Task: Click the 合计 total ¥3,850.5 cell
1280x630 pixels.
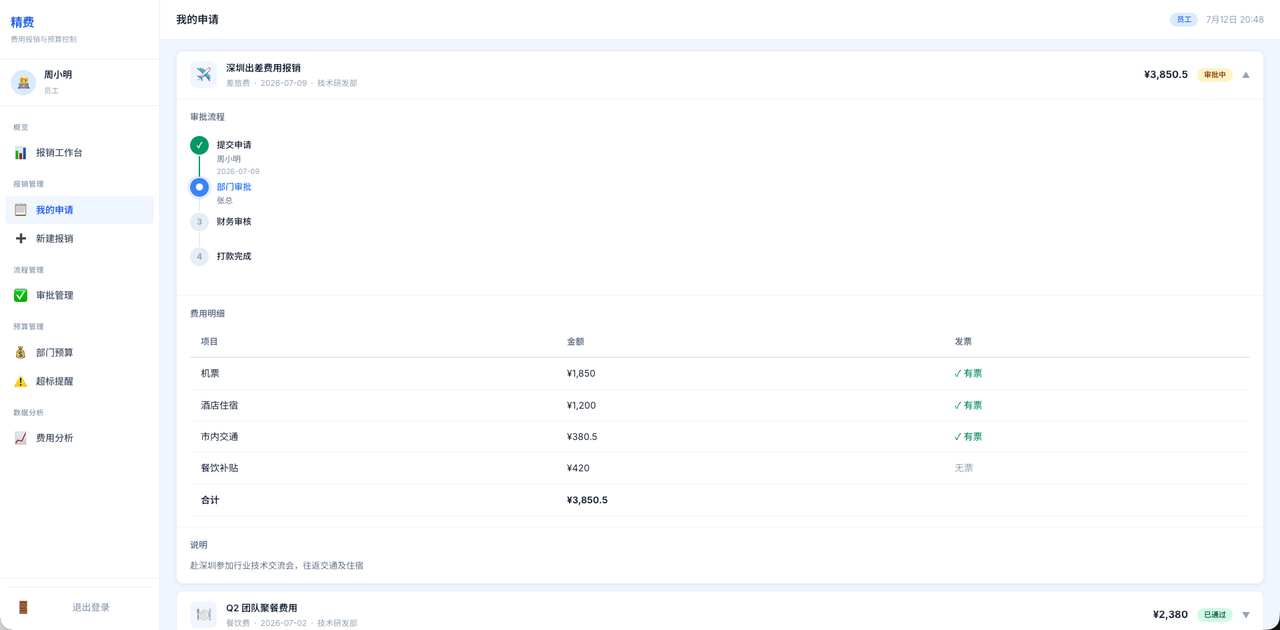Action: click(587, 500)
